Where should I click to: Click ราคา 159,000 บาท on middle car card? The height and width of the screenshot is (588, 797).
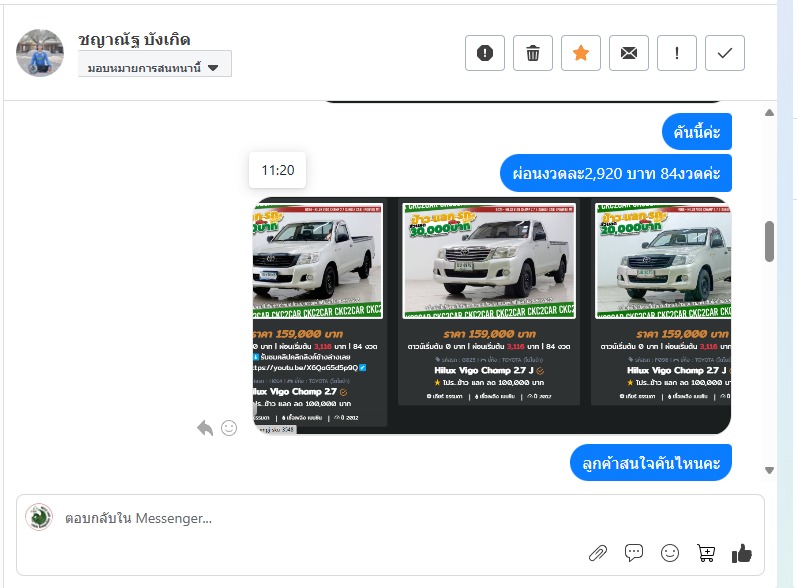(x=489, y=334)
